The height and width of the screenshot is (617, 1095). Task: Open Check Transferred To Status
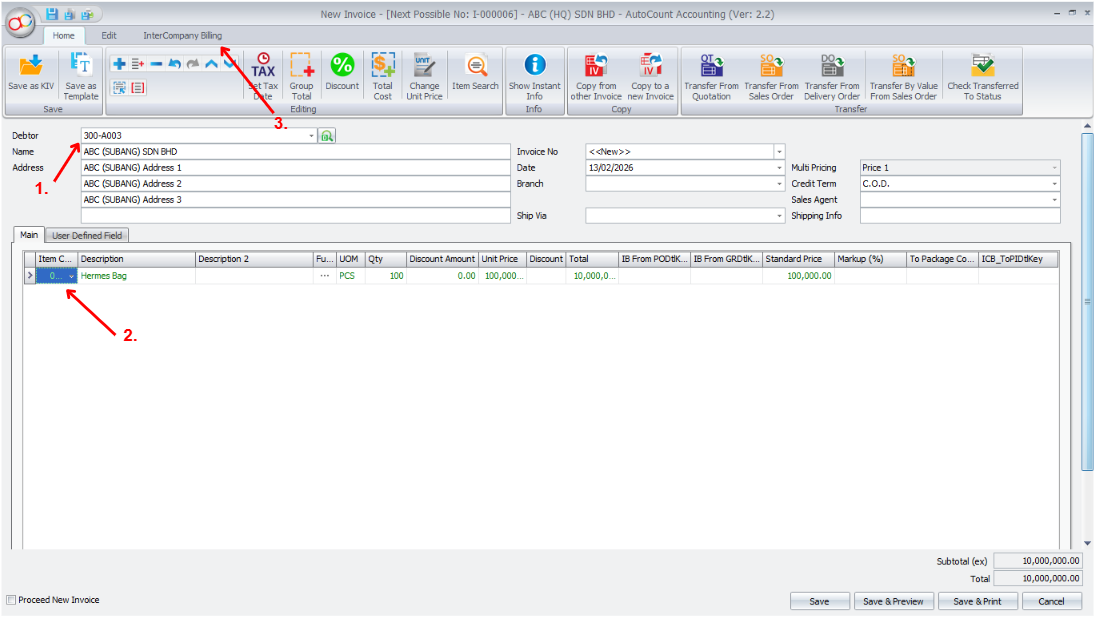[x=982, y=70]
